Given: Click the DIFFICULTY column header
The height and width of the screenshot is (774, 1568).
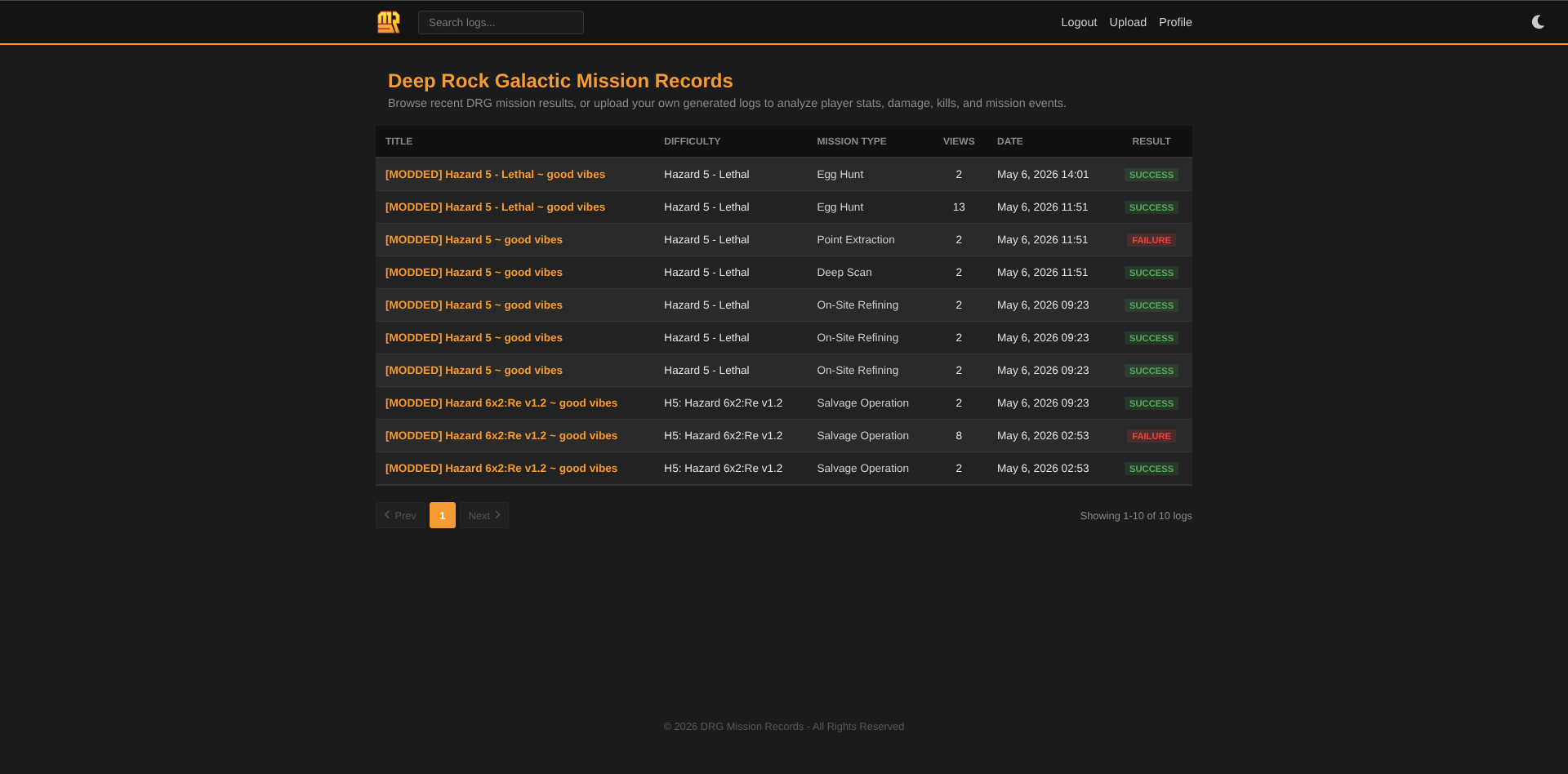Looking at the screenshot, I should (x=693, y=141).
